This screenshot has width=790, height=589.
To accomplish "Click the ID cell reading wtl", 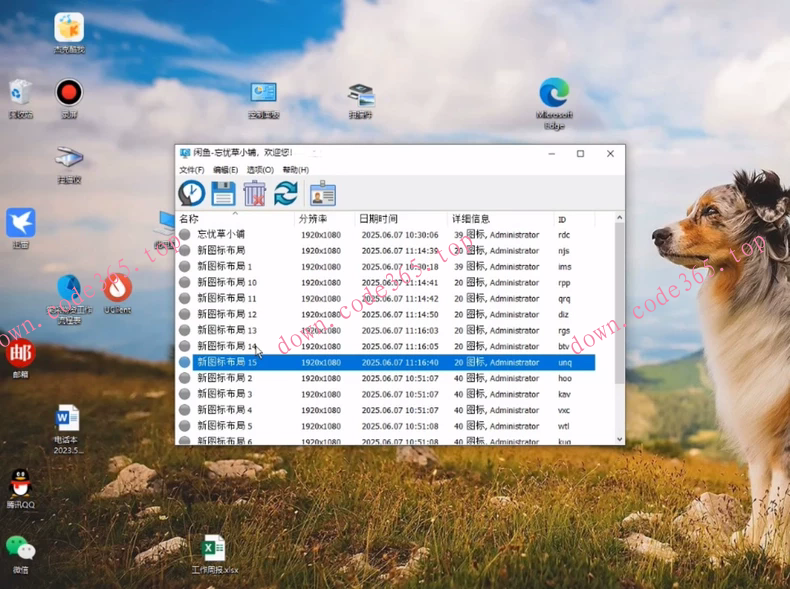I will click(x=563, y=426).
